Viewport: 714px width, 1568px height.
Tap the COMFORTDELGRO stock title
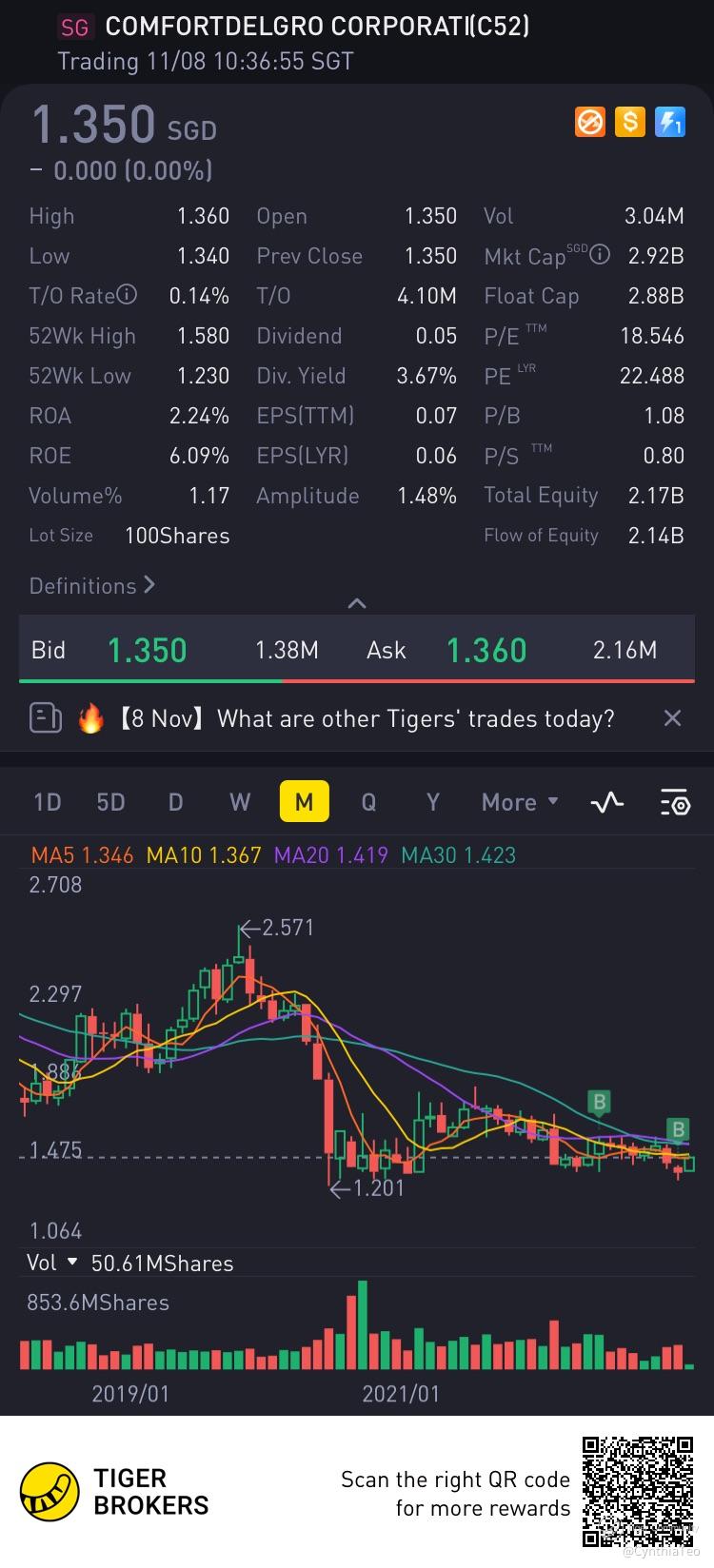pyautogui.click(x=317, y=27)
